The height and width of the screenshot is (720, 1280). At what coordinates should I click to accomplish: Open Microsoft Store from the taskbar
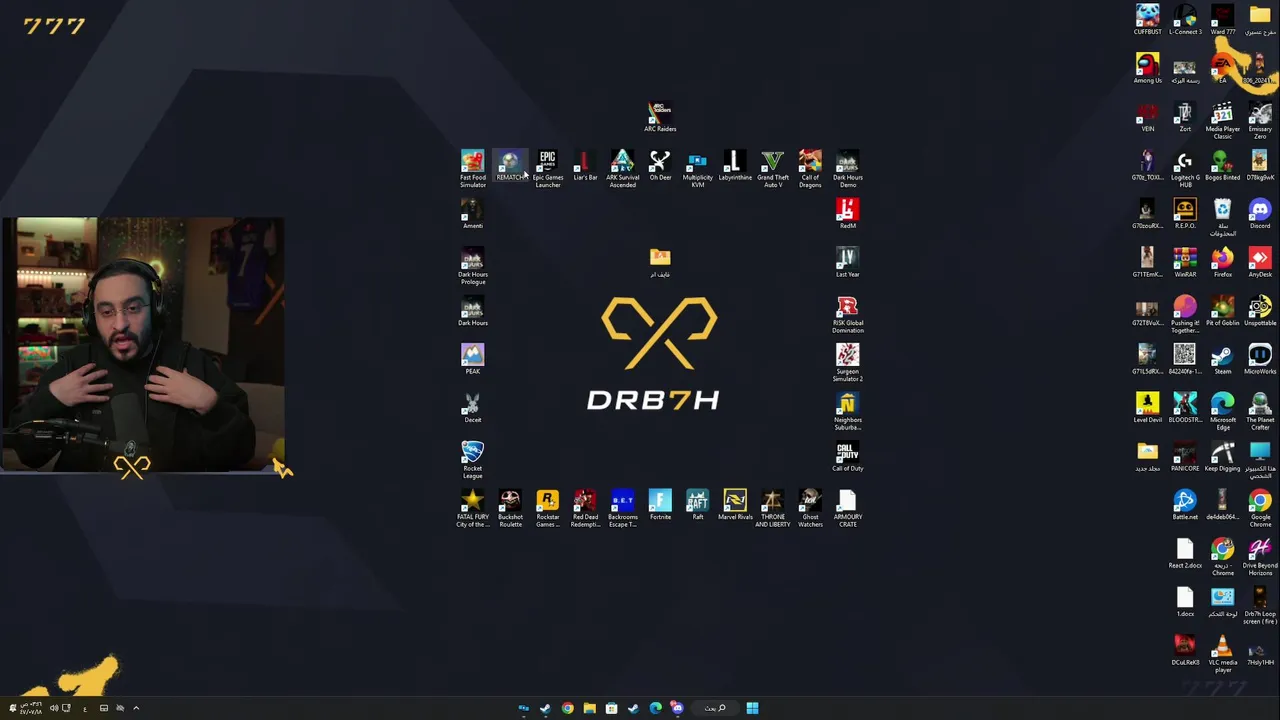tap(611, 708)
